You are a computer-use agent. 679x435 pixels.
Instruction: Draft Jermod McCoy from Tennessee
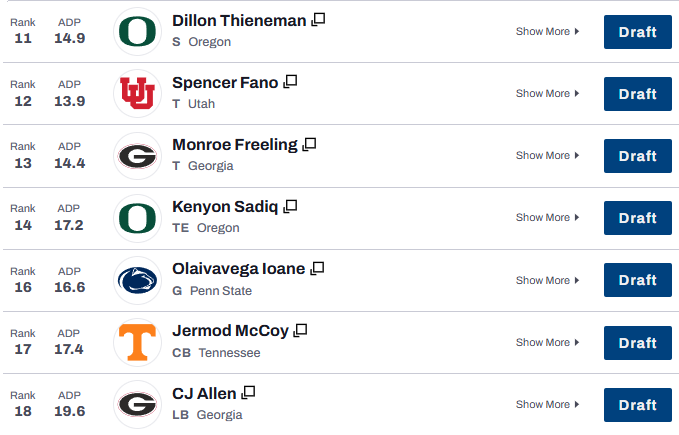point(638,343)
